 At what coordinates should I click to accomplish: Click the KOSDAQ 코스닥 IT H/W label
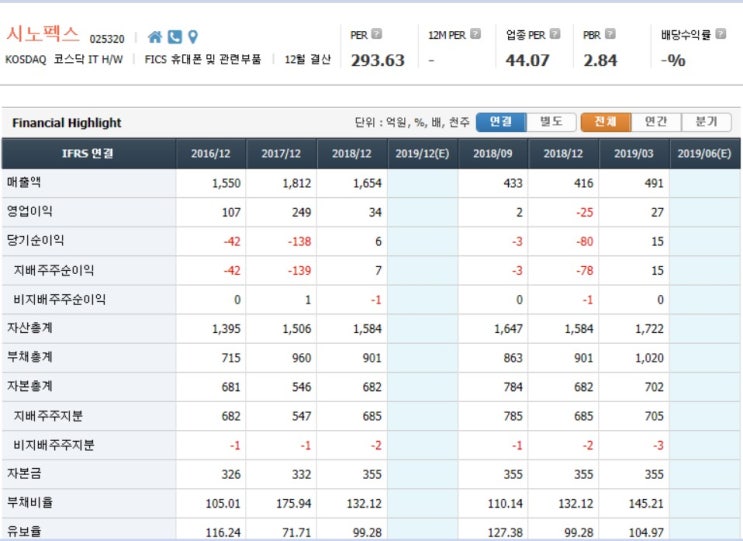click(x=64, y=59)
